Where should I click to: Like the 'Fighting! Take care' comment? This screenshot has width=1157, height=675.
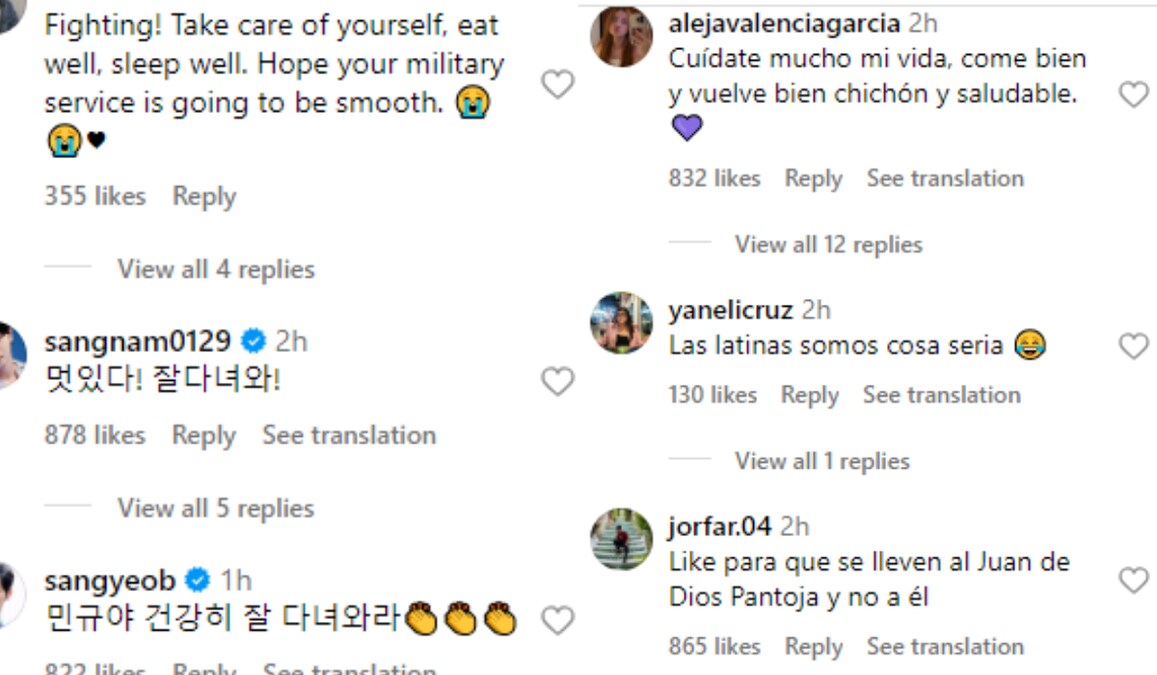click(x=557, y=85)
